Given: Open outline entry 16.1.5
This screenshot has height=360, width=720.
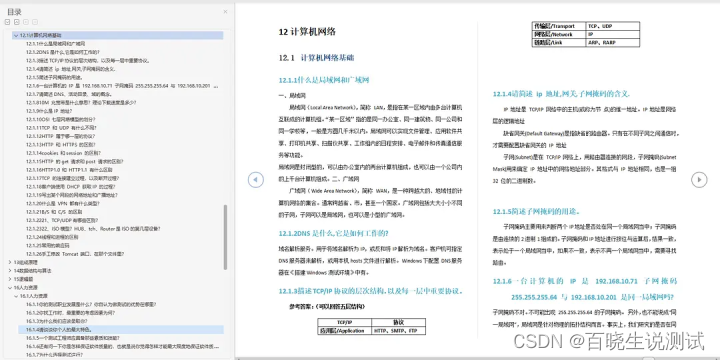Looking at the screenshot, I should point(74,338).
